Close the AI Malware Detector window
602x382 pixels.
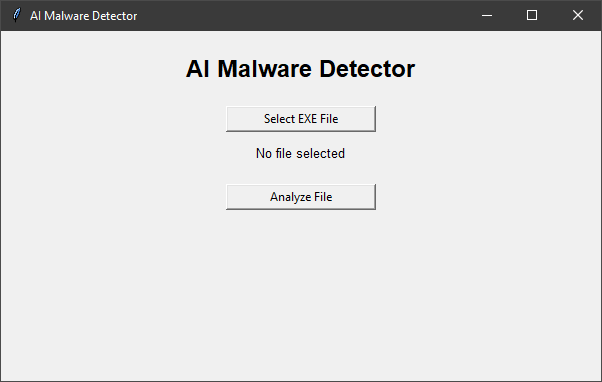click(x=577, y=15)
